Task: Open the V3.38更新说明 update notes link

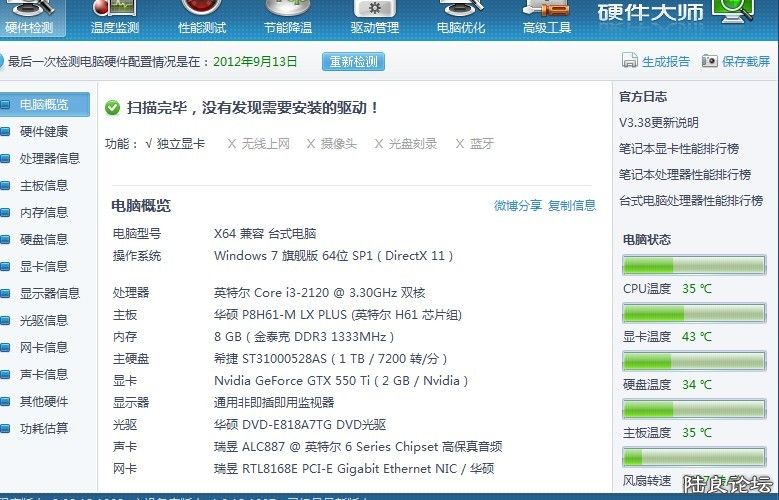Action: 659,123
